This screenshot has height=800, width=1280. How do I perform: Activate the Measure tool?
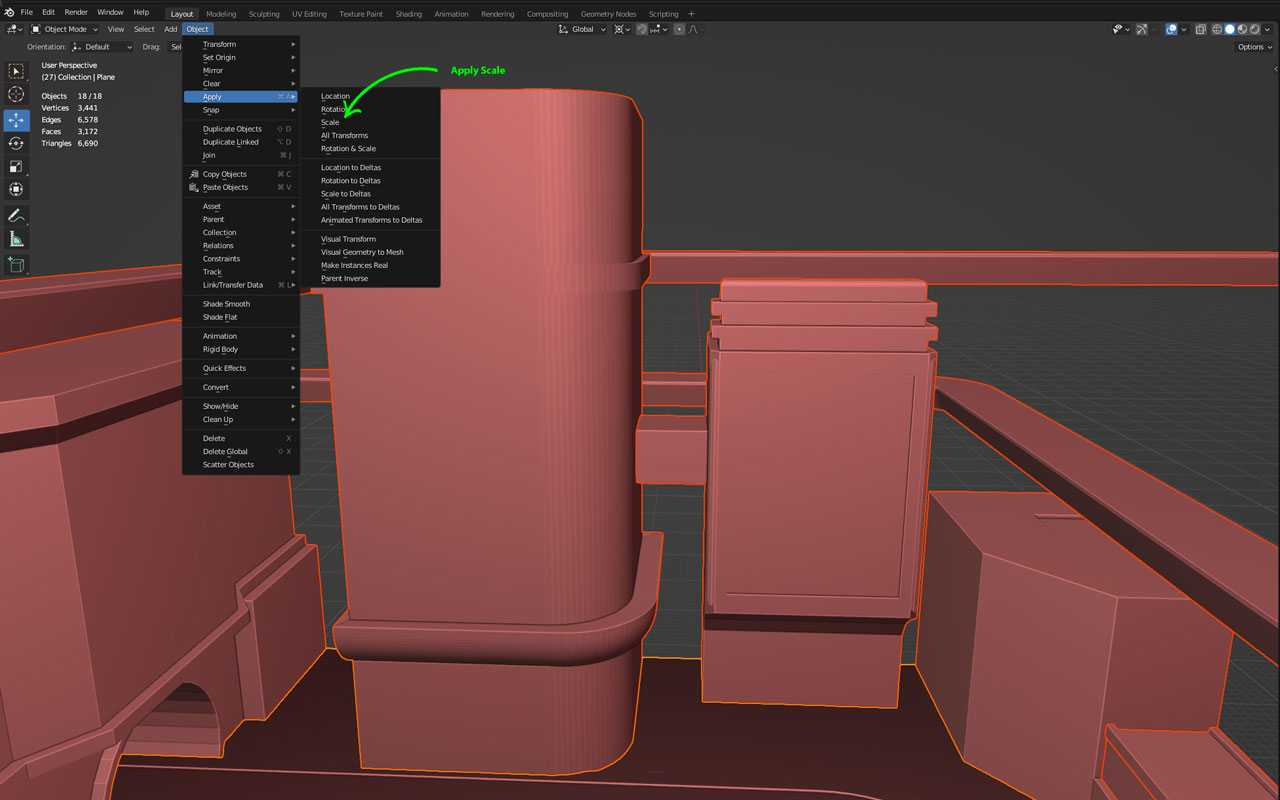[x=16, y=240]
